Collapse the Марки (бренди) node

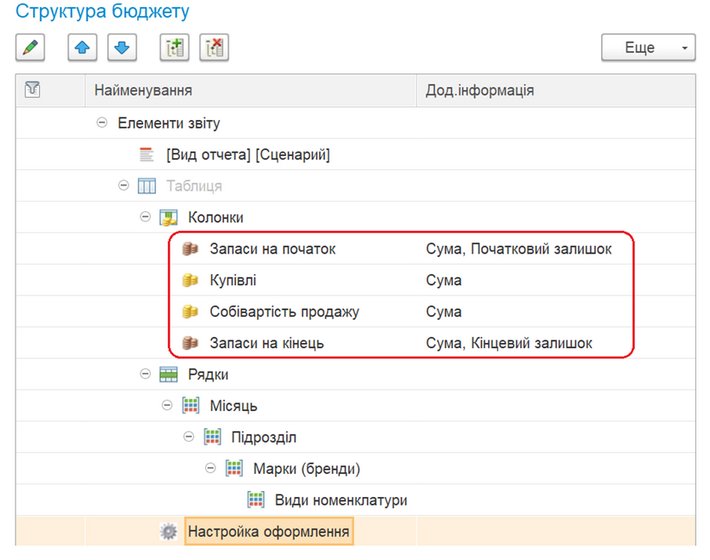point(210,468)
